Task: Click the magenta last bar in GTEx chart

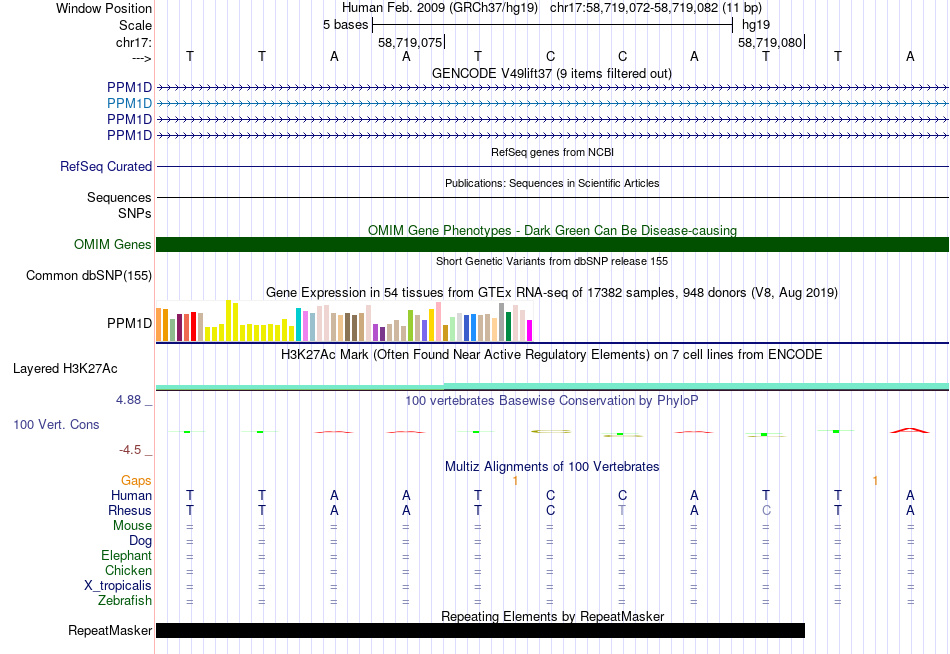Action: [529, 330]
